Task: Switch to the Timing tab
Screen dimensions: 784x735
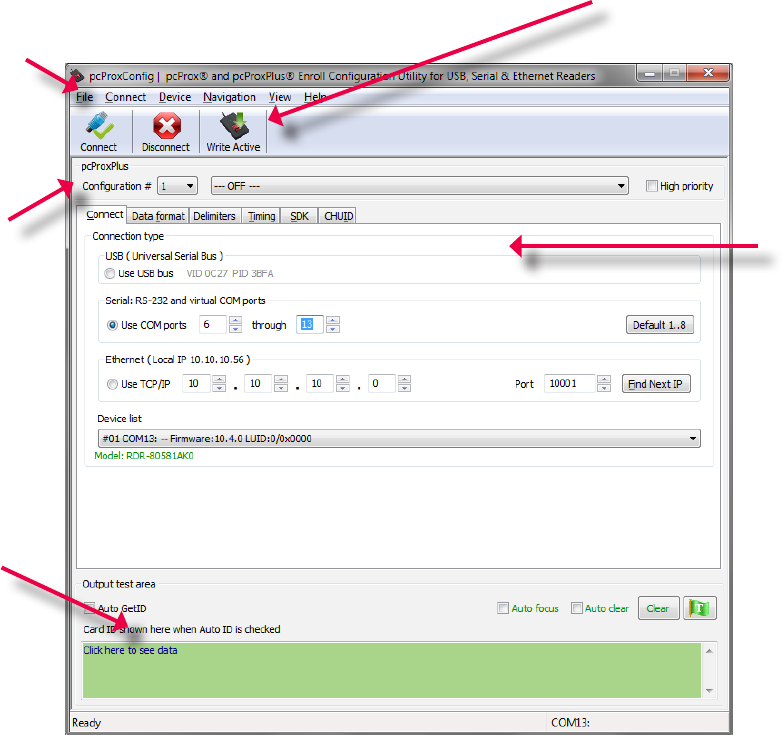Action: [262, 216]
